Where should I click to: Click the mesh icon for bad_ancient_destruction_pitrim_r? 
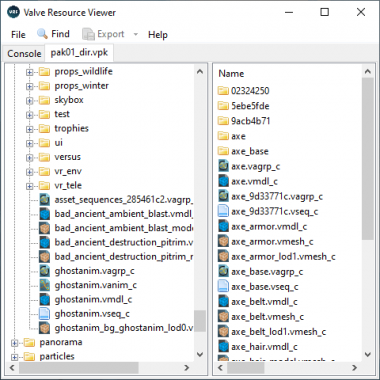click(44, 257)
